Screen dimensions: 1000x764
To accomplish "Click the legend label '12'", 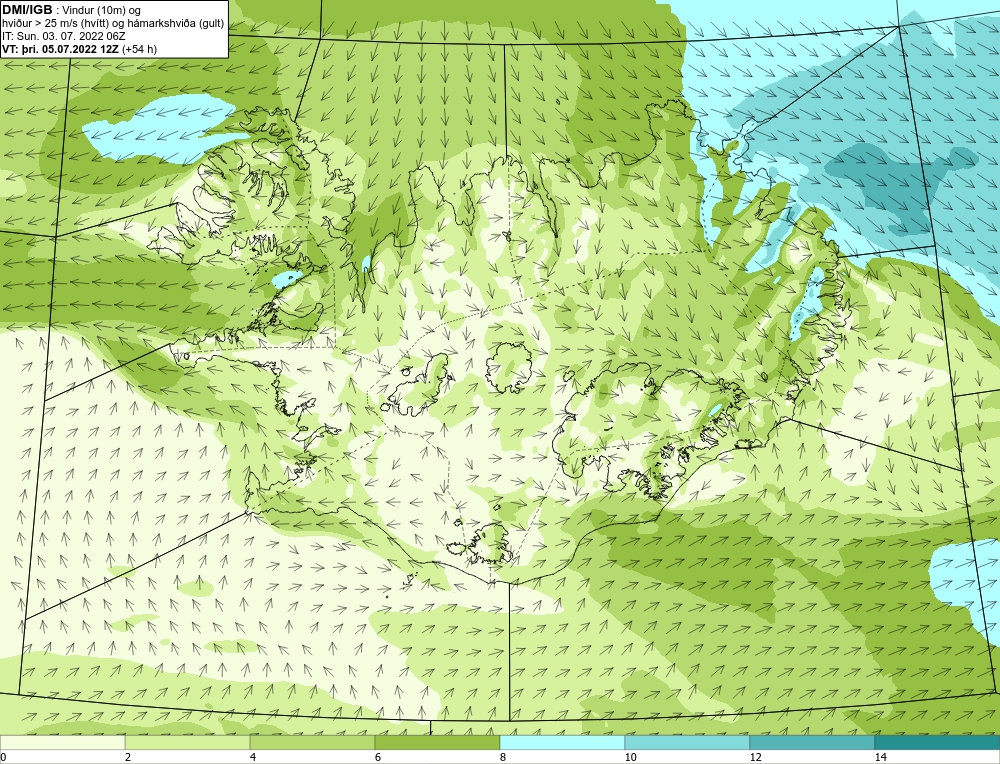I will tap(756, 758).
